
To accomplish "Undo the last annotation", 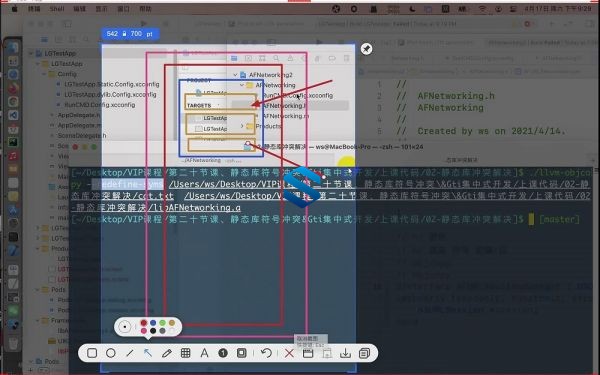I will [266, 353].
